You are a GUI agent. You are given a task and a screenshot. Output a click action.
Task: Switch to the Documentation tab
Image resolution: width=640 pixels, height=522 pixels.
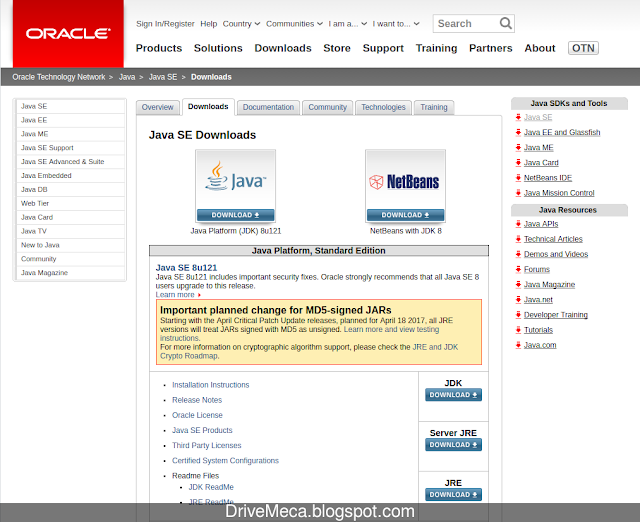tap(268, 107)
